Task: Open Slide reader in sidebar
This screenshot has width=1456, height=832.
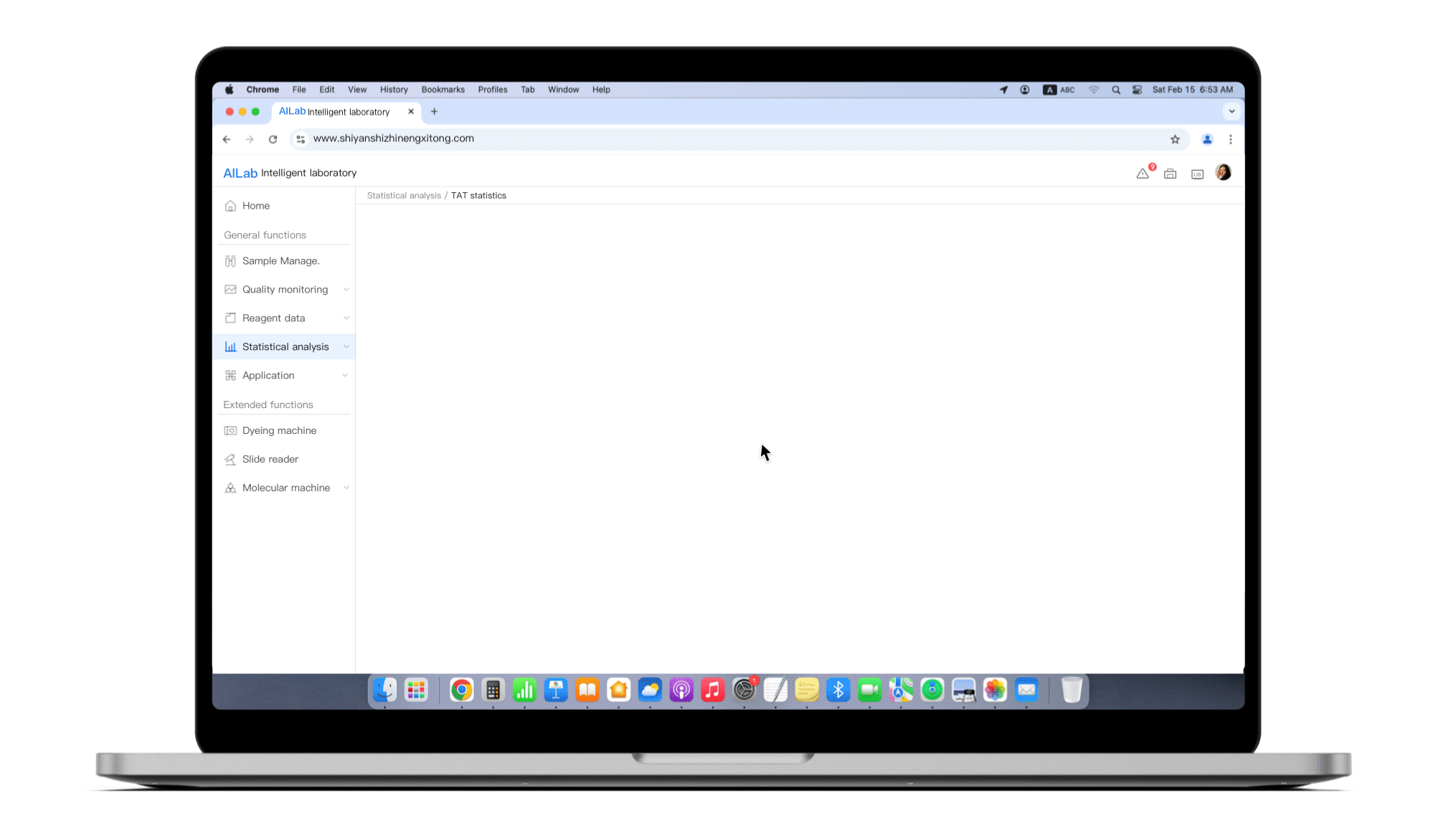Action: [270, 459]
